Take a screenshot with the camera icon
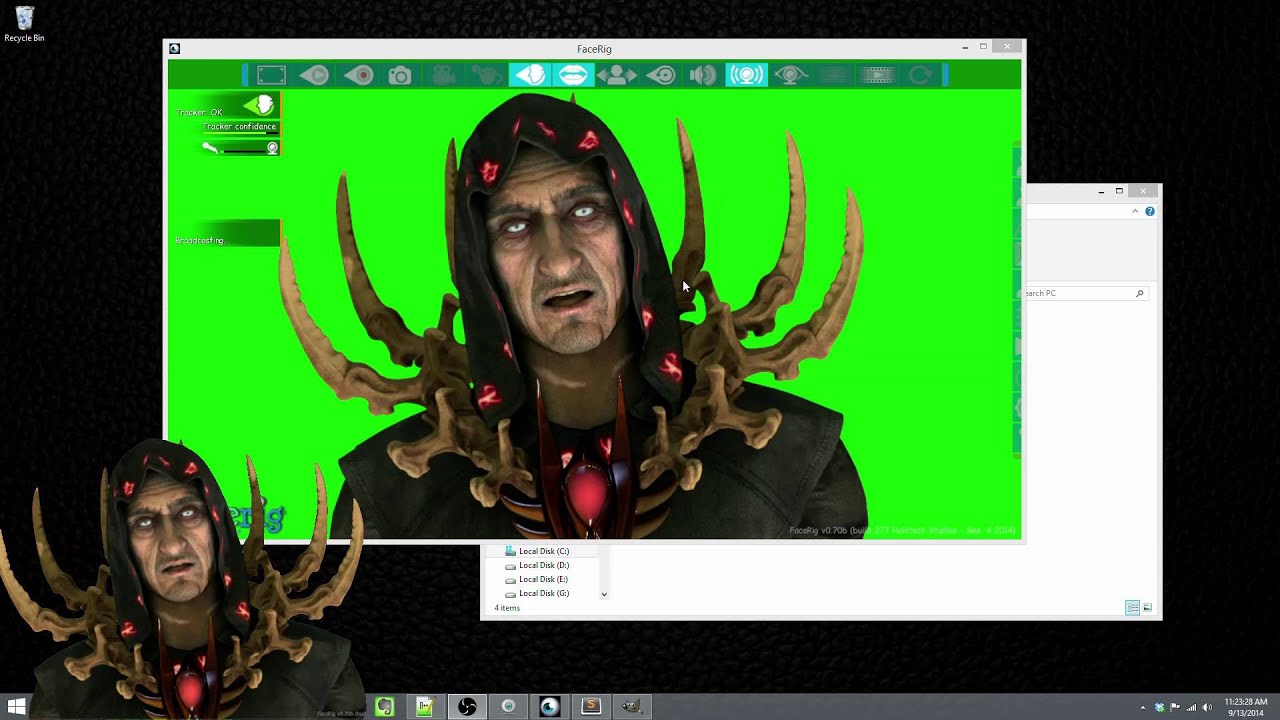 pos(400,75)
